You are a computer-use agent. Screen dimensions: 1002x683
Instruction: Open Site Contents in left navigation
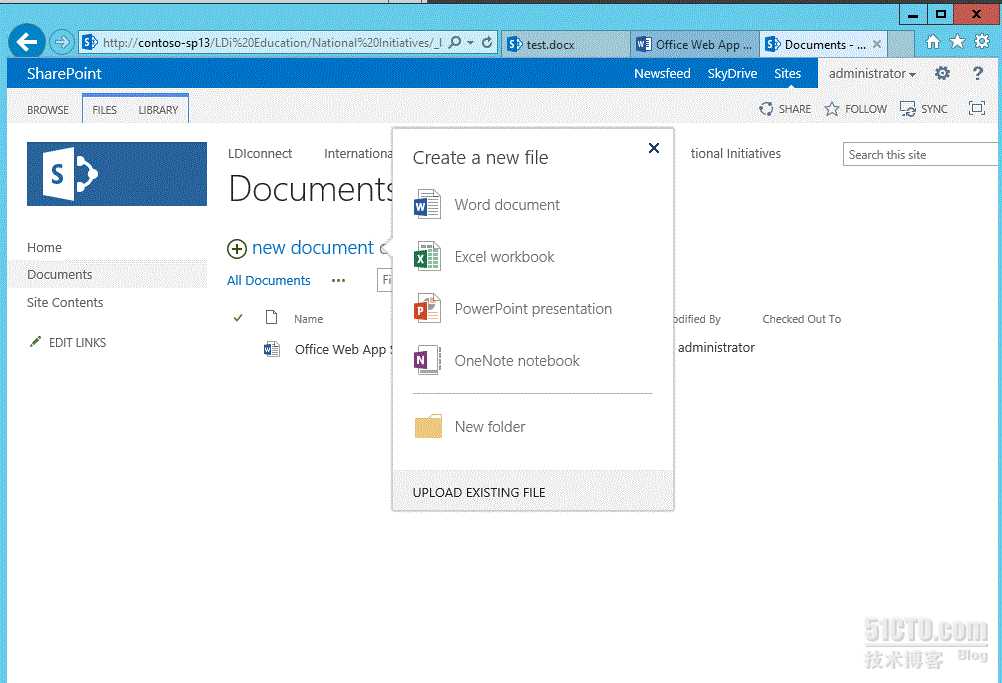(x=65, y=302)
